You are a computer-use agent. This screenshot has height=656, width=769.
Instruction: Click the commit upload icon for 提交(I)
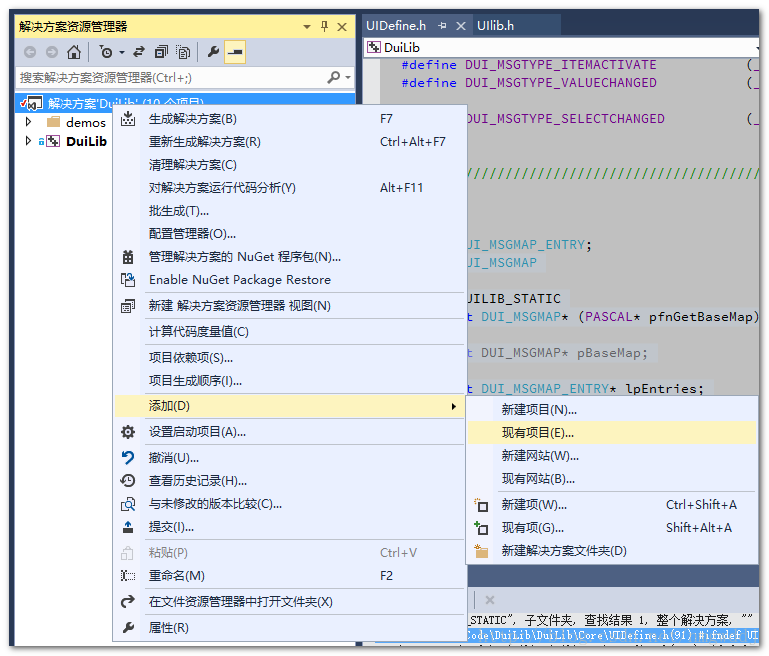coord(128,527)
